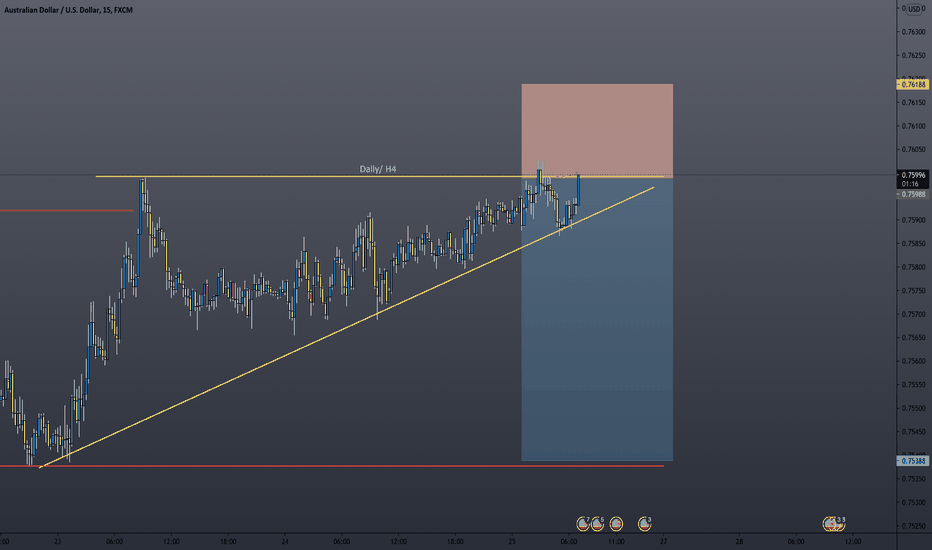Click the 0.75988 price label

click(912, 194)
